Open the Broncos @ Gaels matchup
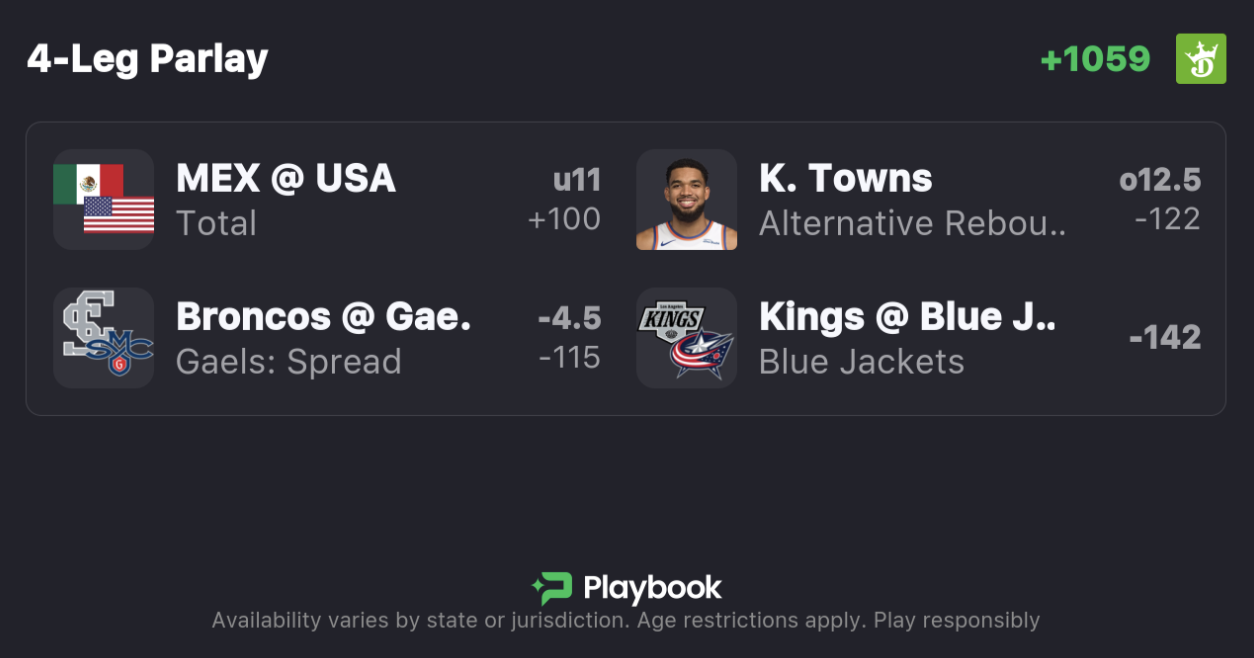 pyautogui.click(x=323, y=317)
